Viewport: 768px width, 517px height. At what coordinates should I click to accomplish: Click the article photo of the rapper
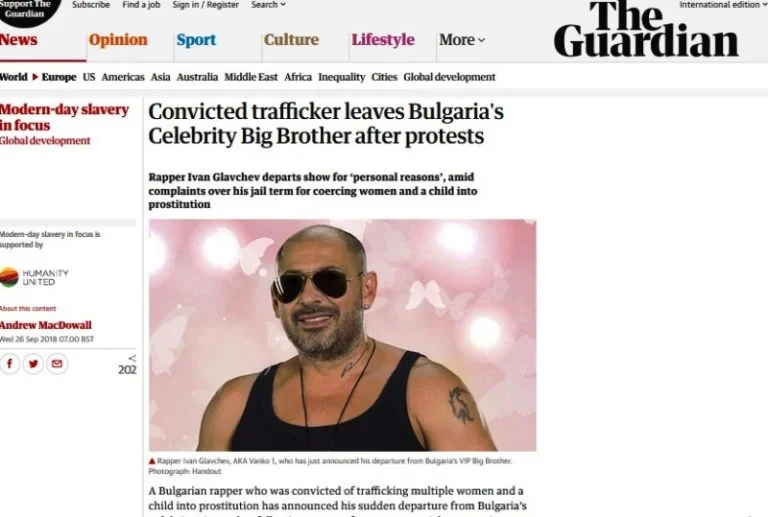pyautogui.click(x=342, y=335)
